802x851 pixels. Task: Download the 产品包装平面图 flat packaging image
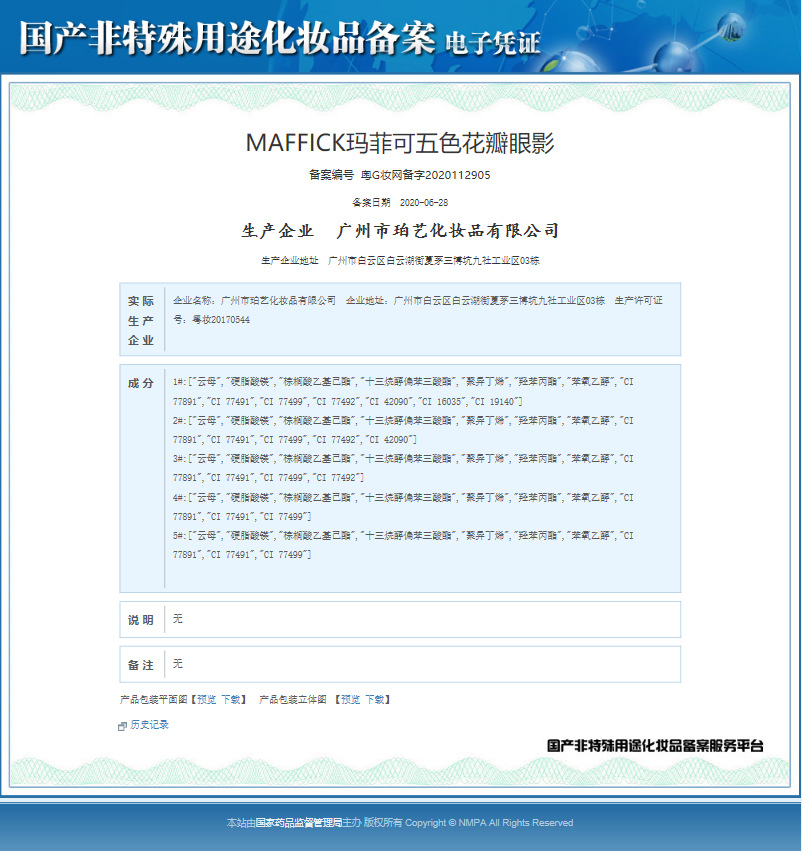[231, 700]
